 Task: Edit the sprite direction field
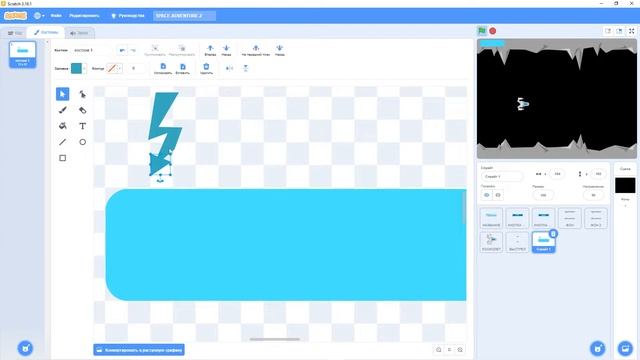click(593, 195)
